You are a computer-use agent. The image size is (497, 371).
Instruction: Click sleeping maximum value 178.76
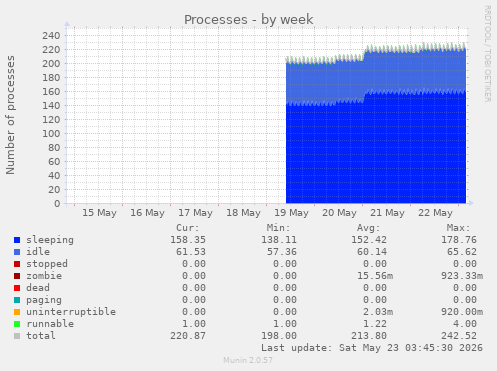click(x=459, y=240)
